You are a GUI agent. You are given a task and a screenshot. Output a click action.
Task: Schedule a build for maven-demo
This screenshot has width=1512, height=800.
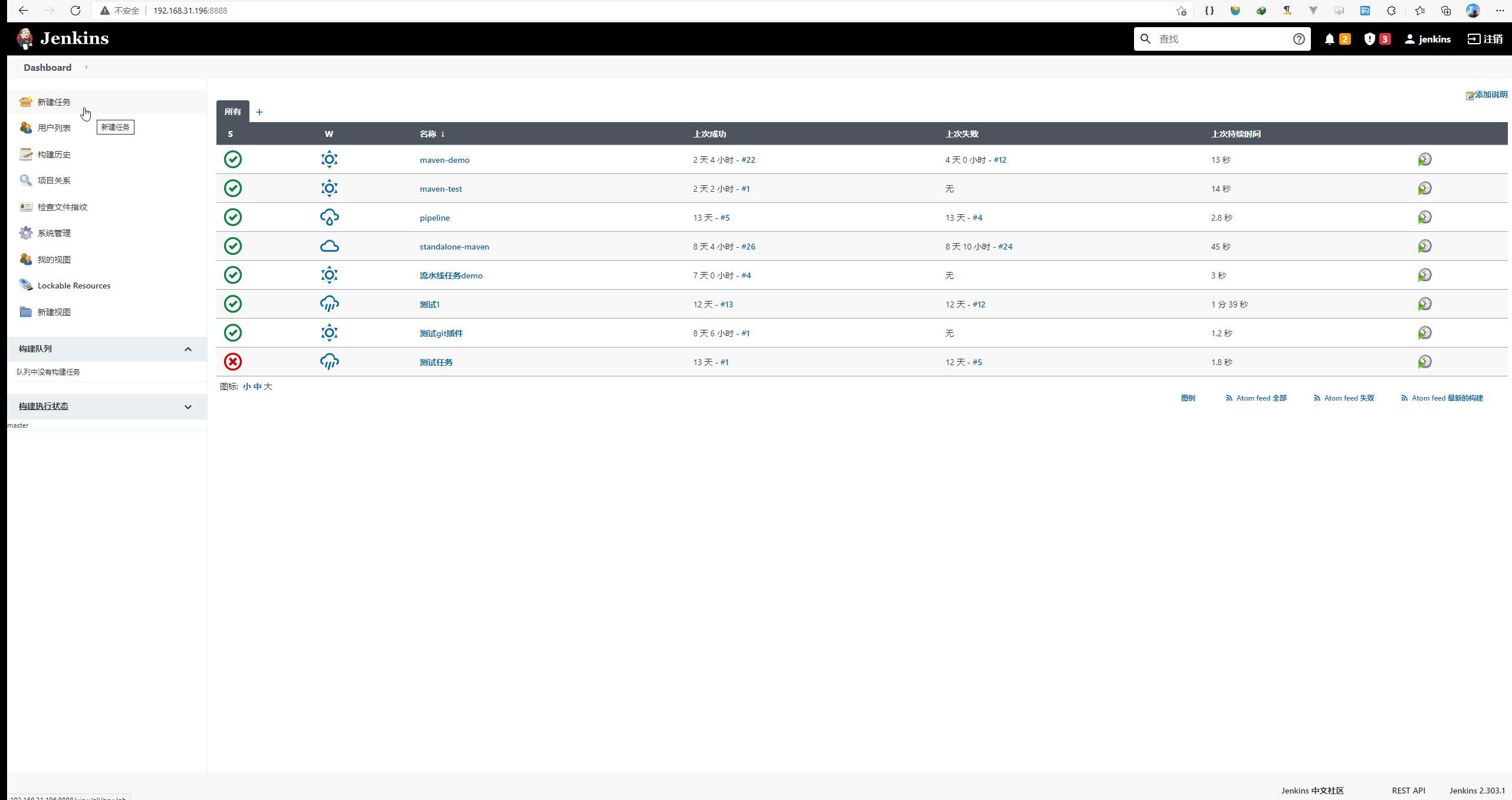(x=1424, y=159)
